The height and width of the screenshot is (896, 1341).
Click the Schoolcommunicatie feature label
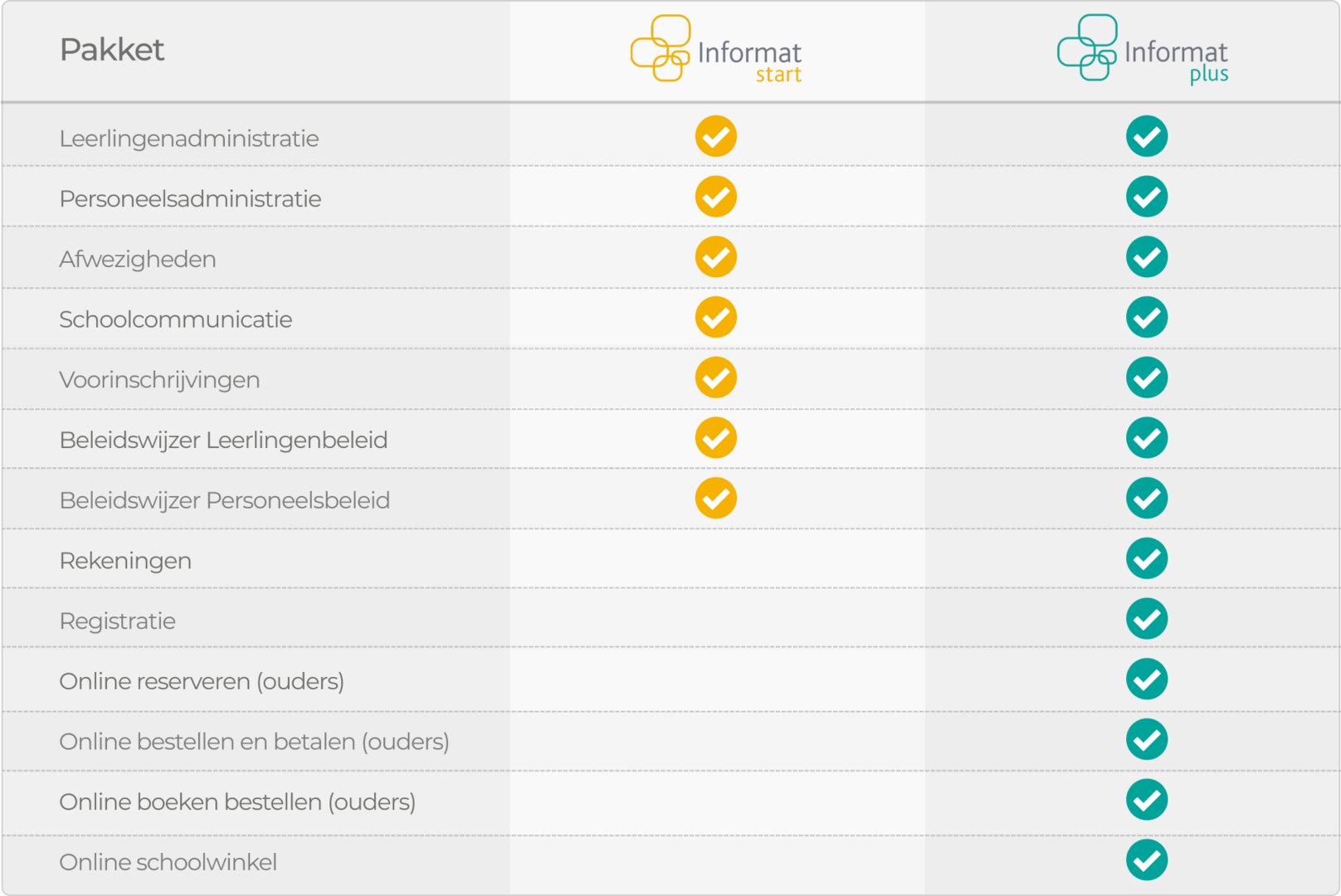click(x=176, y=319)
